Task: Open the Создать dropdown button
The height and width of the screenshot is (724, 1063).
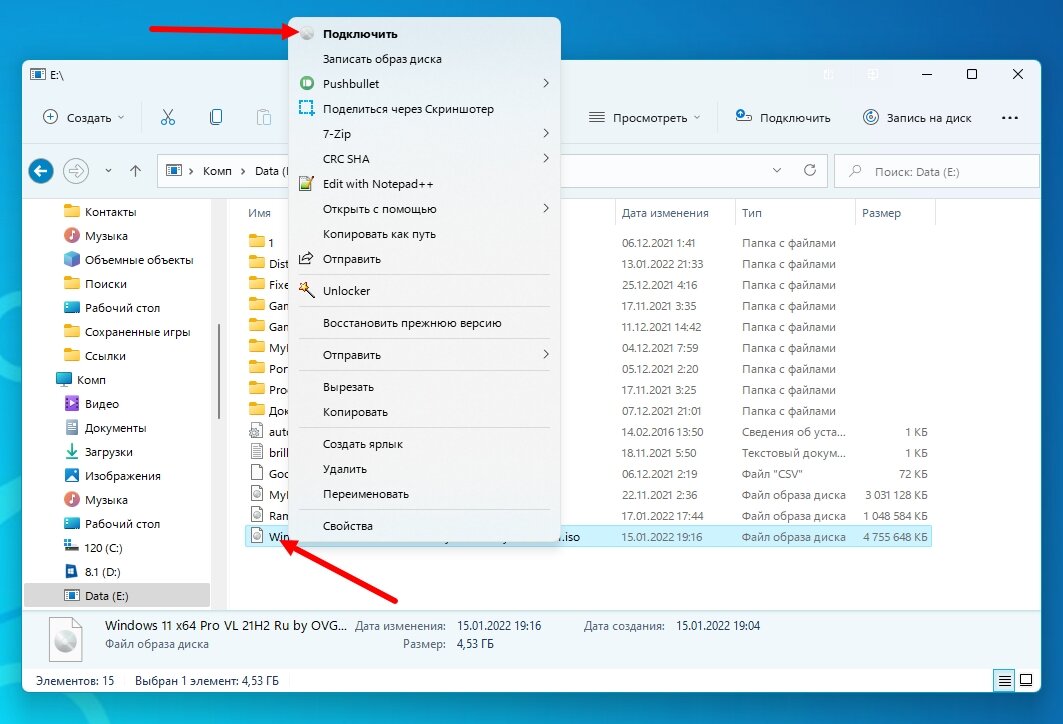Action: coord(84,117)
